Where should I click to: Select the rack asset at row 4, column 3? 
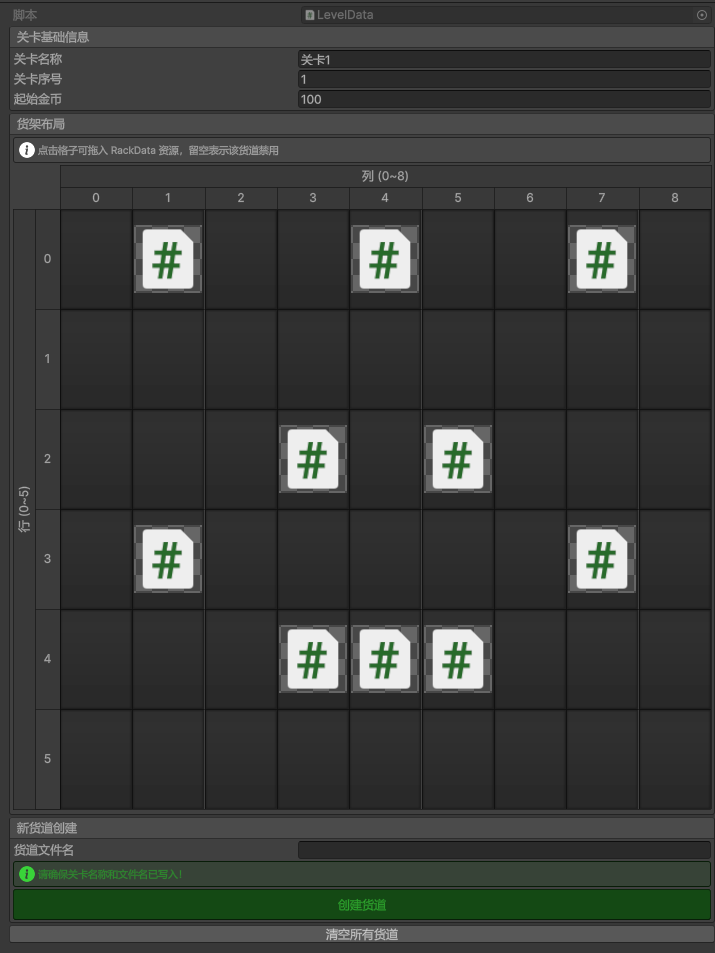coord(313,659)
